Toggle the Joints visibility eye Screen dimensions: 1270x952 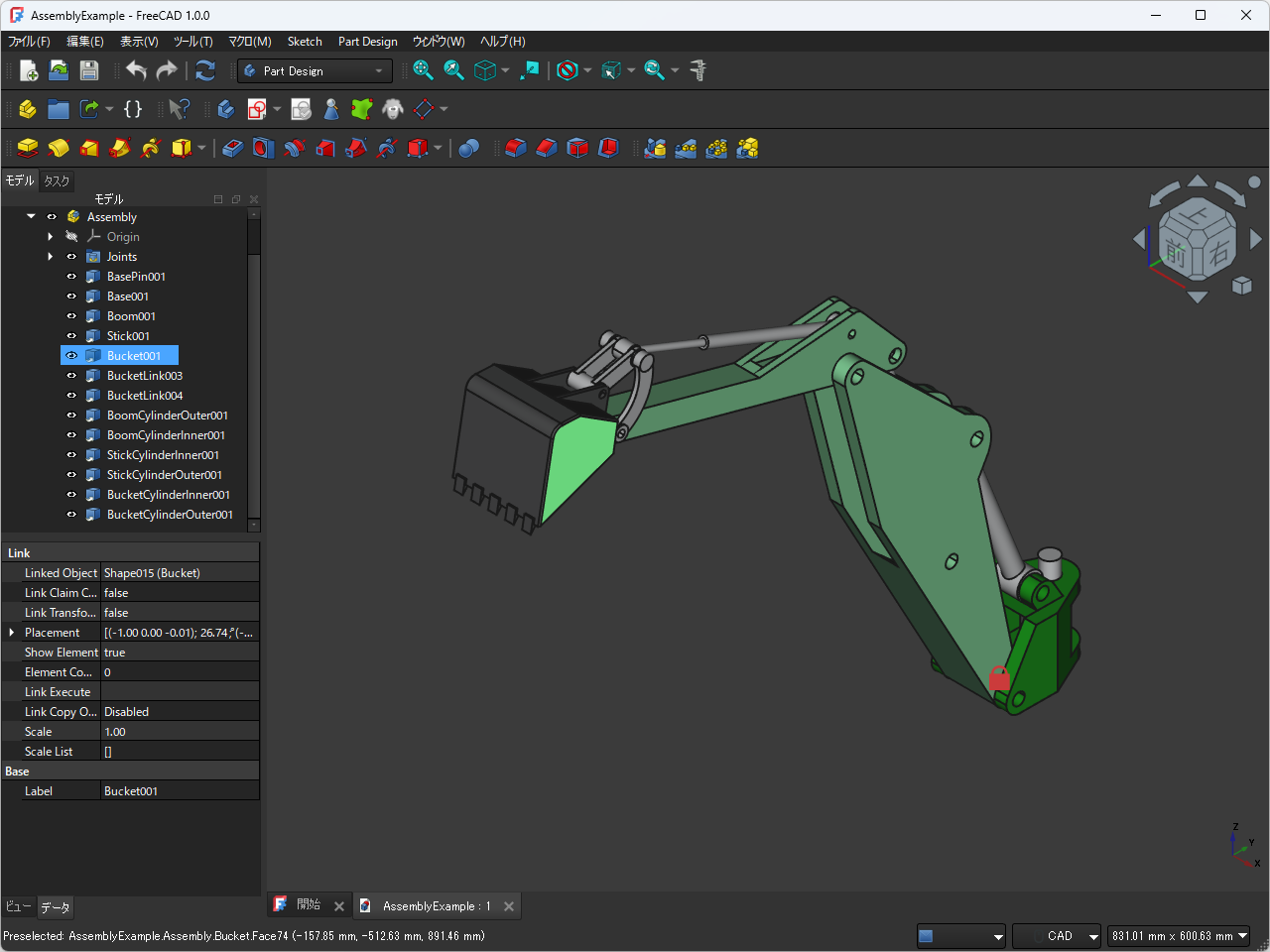(70, 256)
